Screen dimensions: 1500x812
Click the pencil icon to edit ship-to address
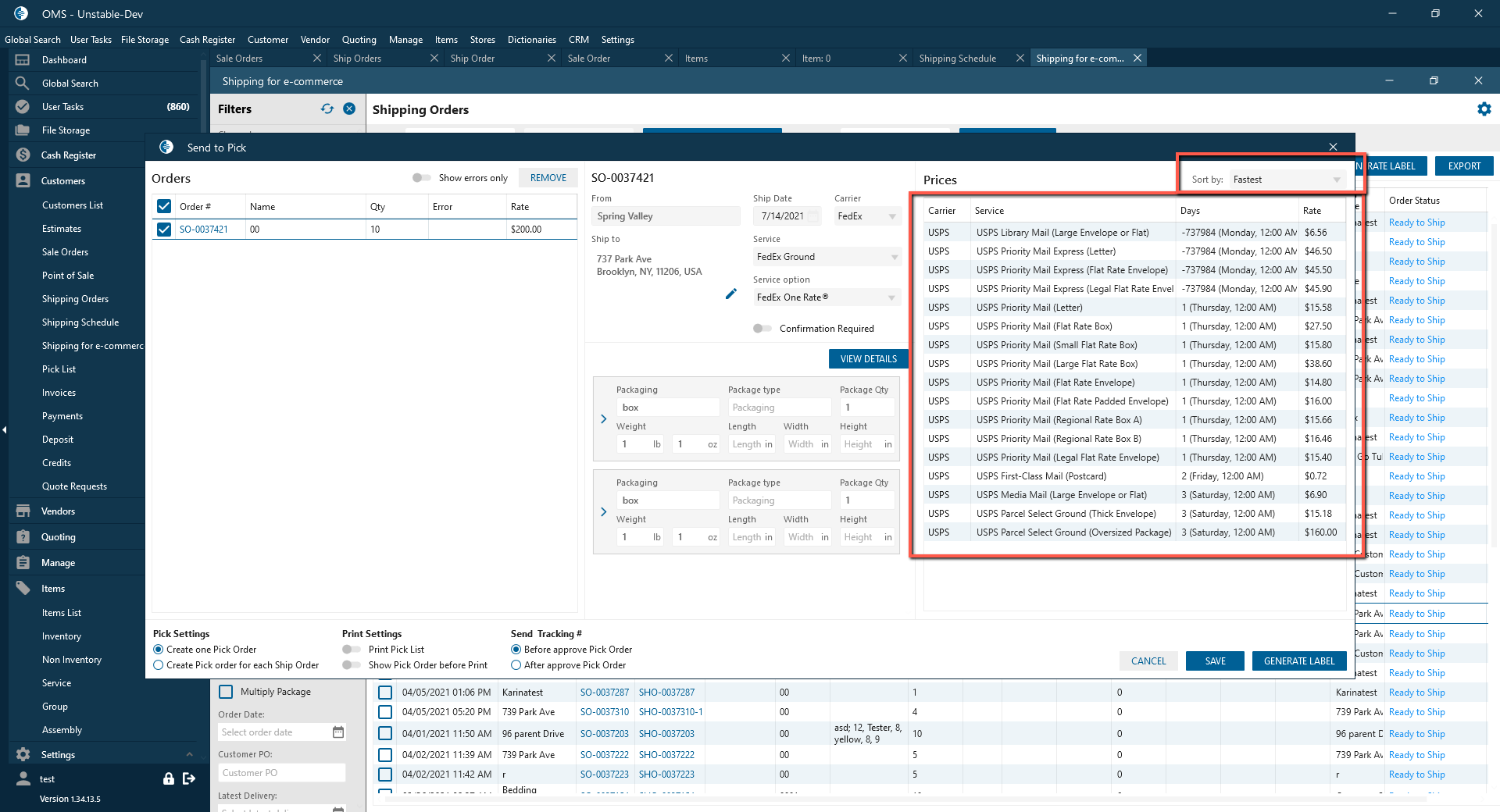pos(730,294)
